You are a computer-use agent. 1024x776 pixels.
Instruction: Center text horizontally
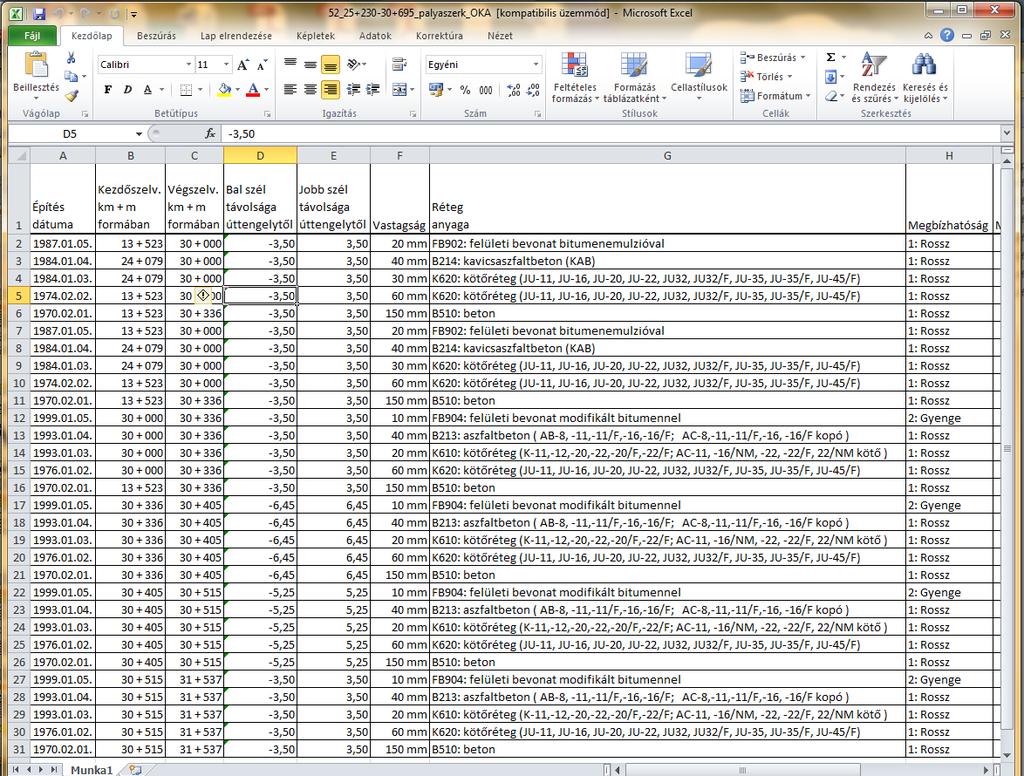[311, 89]
